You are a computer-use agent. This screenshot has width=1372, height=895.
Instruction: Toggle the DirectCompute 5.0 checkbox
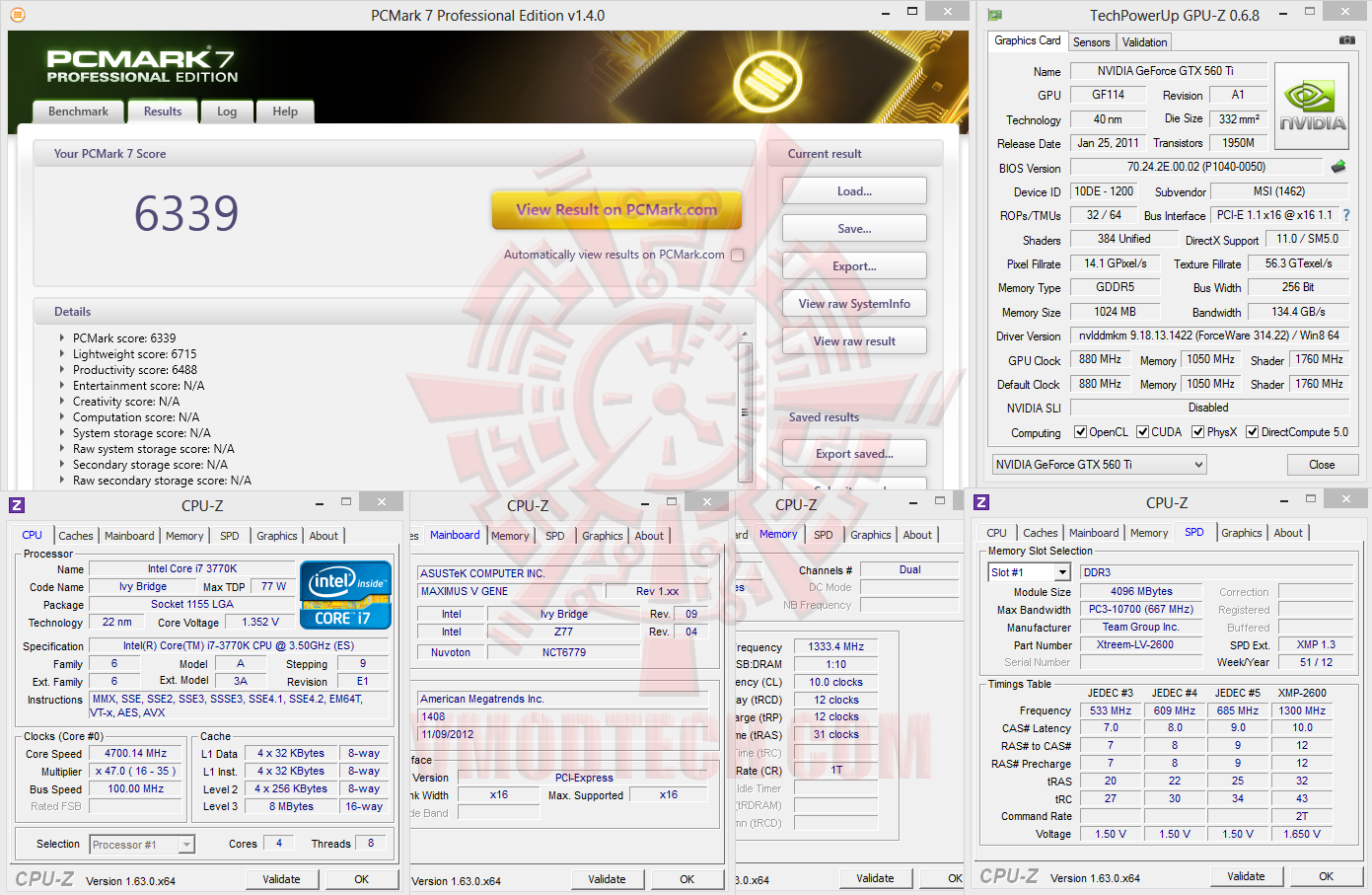[1252, 432]
